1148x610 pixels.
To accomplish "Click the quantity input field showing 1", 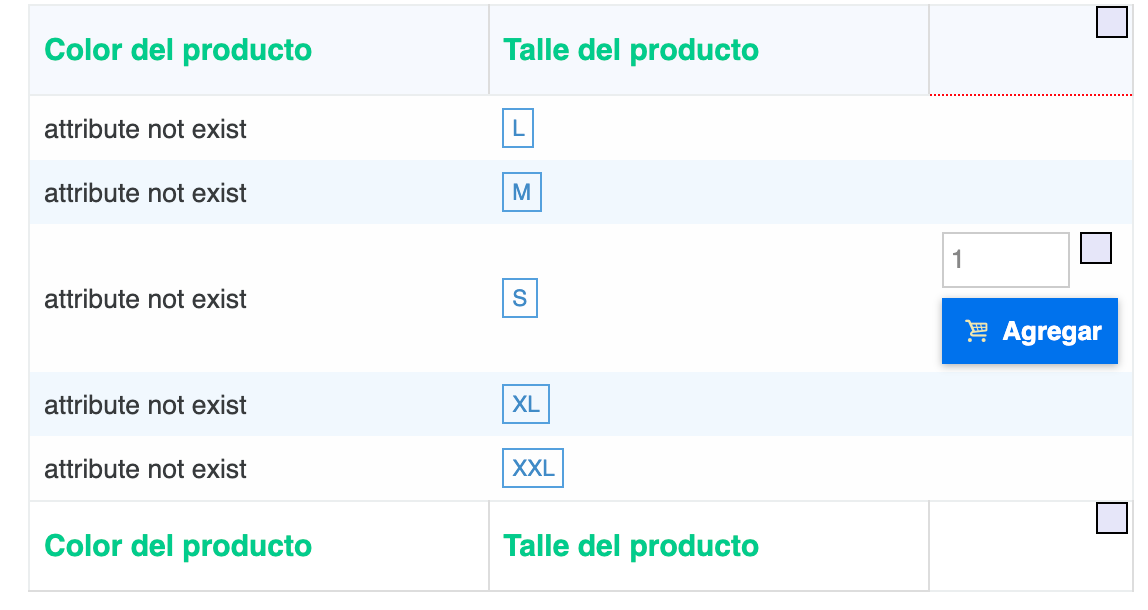I will [1005, 260].
